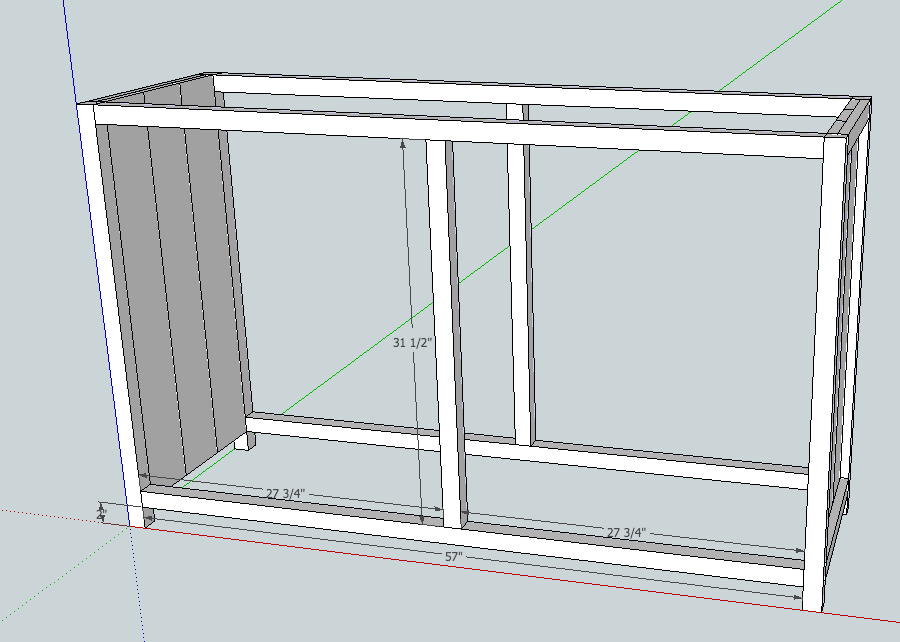Viewport: 900px width, 642px height.
Task: Click the 27 3/4" label on the right bay
Action: 627,532
